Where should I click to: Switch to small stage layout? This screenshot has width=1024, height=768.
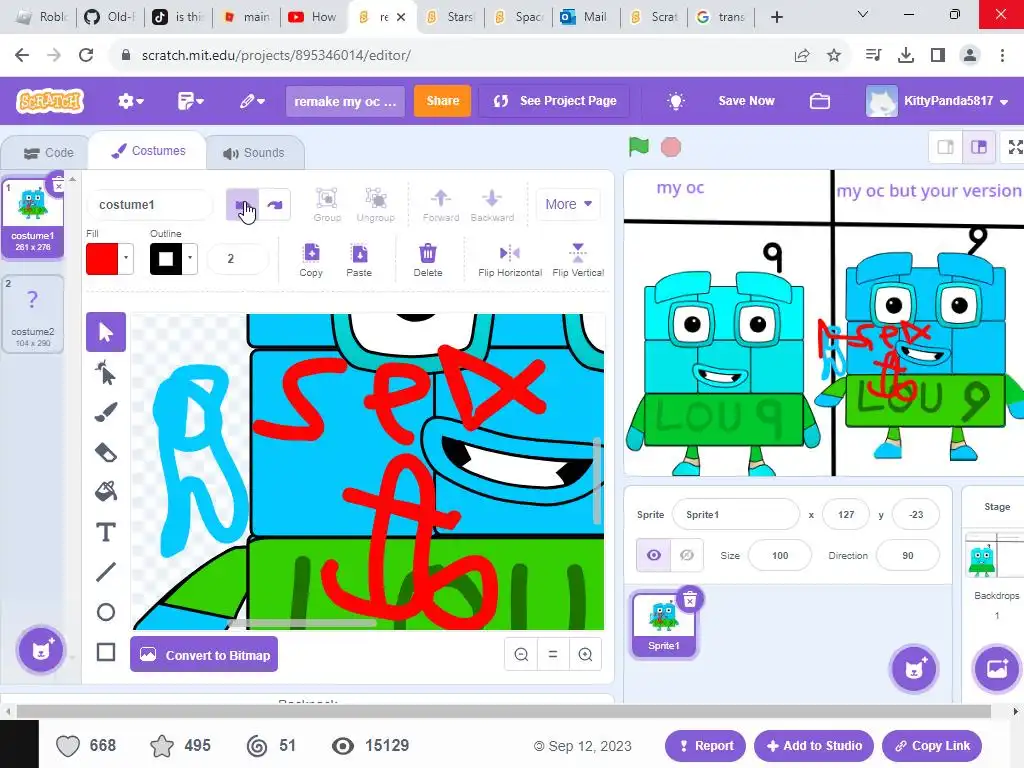pyautogui.click(x=946, y=147)
